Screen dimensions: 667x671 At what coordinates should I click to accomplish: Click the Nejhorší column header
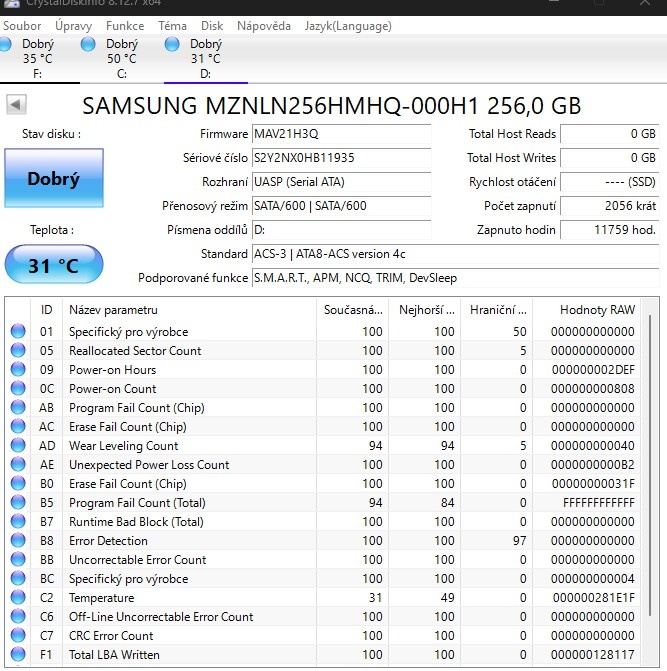click(x=424, y=309)
